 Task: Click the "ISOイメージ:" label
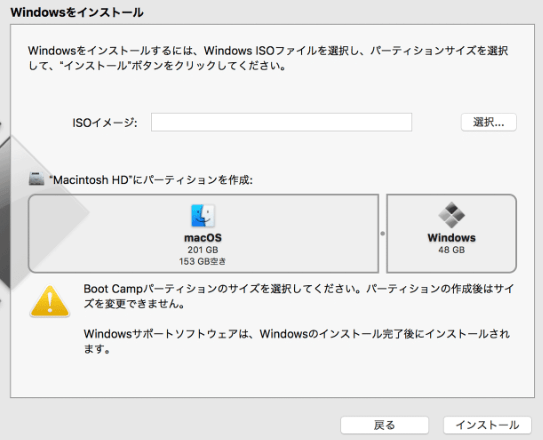[x=105, y=123]
